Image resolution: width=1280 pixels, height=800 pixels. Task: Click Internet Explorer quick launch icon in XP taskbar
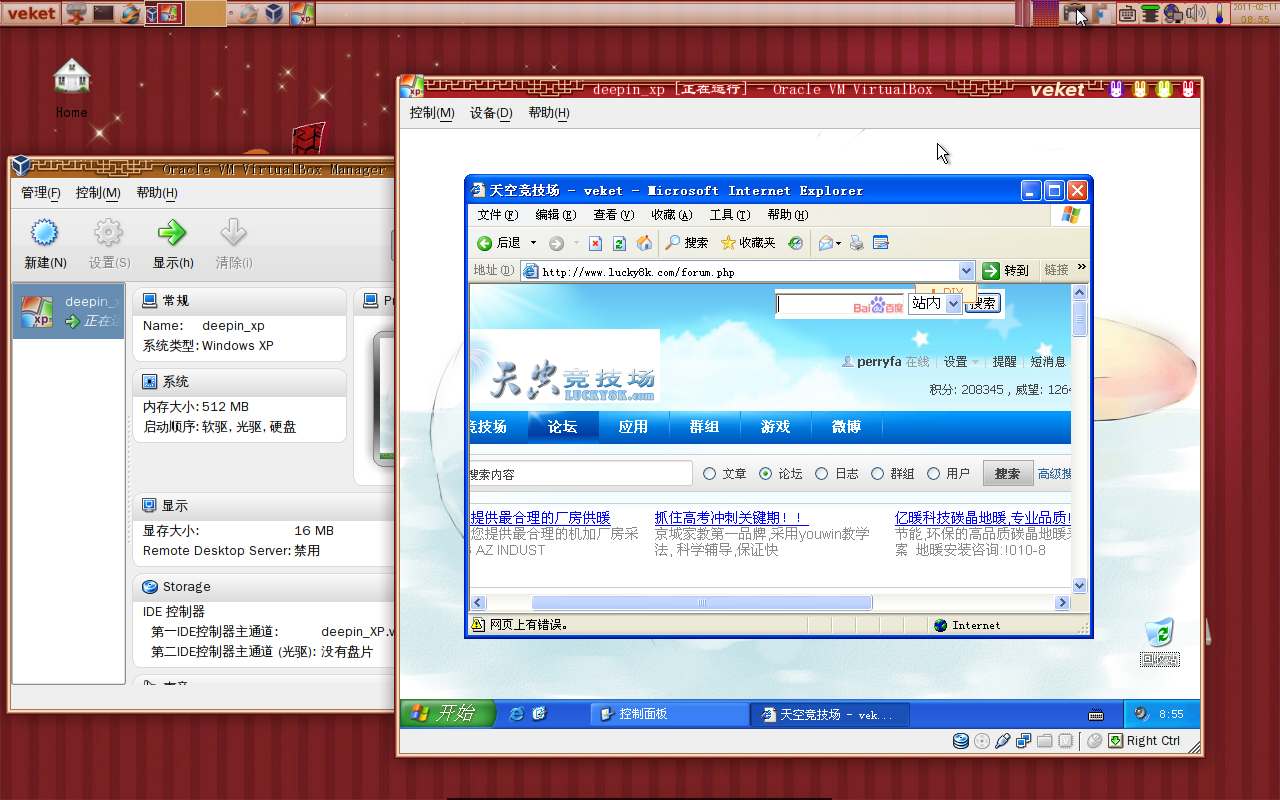[x=517, y=714]
